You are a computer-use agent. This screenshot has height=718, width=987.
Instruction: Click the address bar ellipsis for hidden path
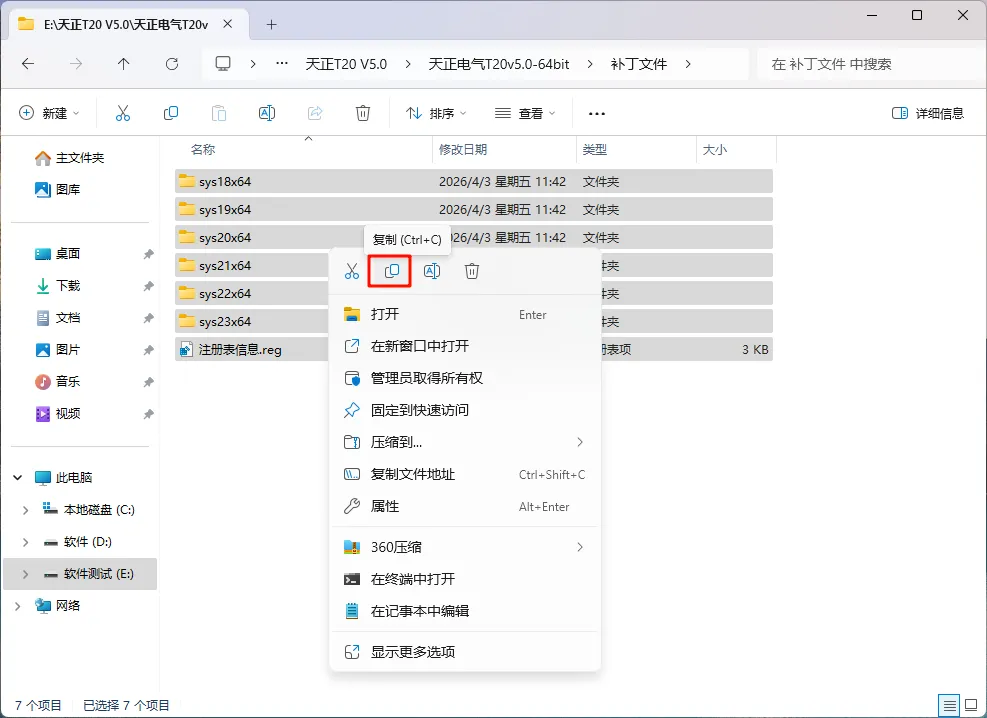[x=282, y=64]
